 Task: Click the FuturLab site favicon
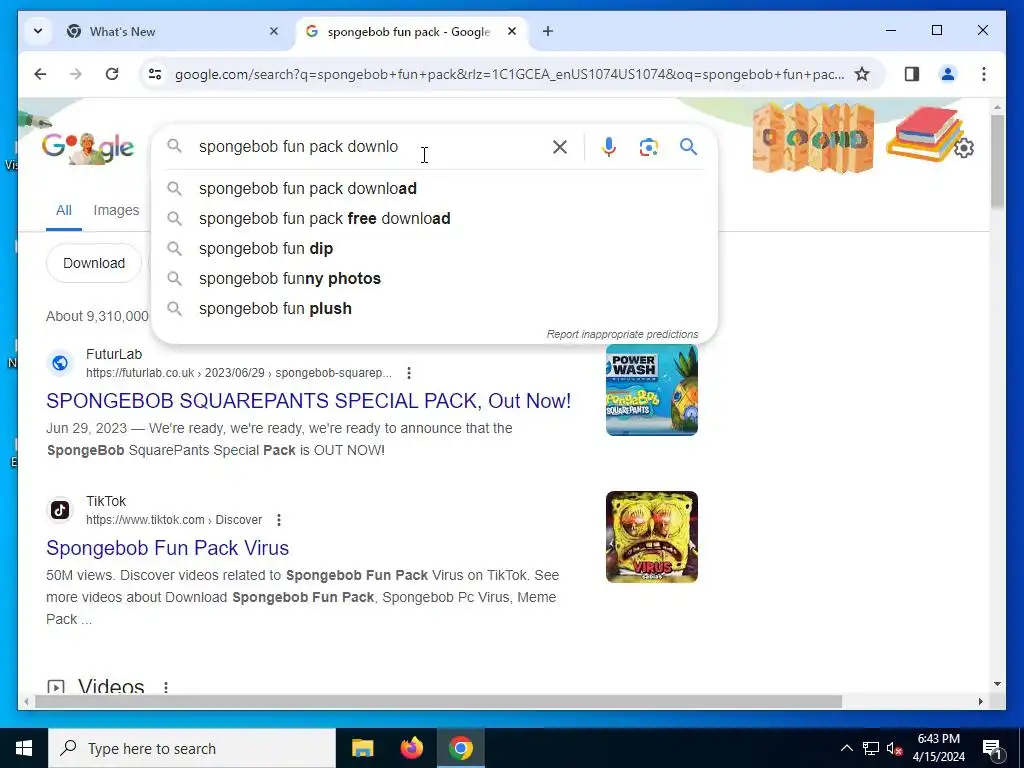tap(60, 363)
